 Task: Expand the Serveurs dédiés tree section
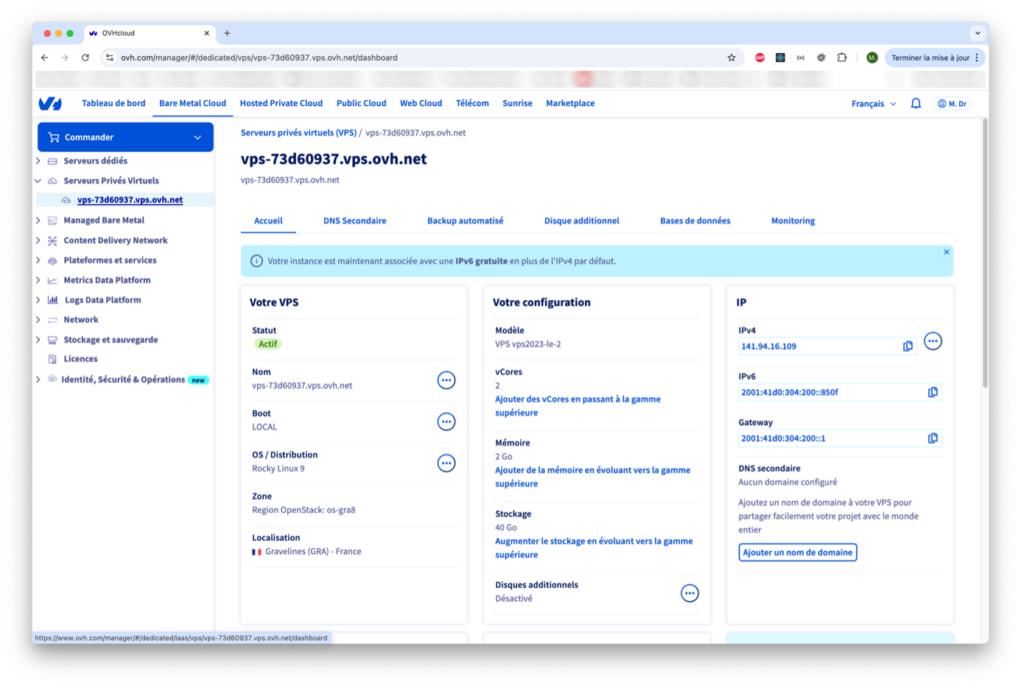pos(38,161)
